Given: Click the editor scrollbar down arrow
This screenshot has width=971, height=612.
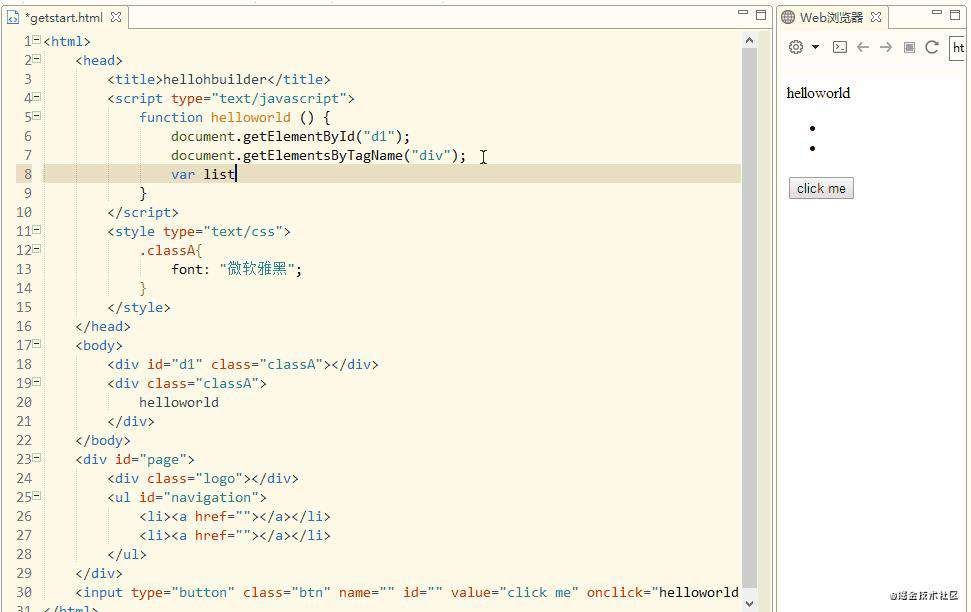Looking at the screenshot, I should (x=749, y=603).
